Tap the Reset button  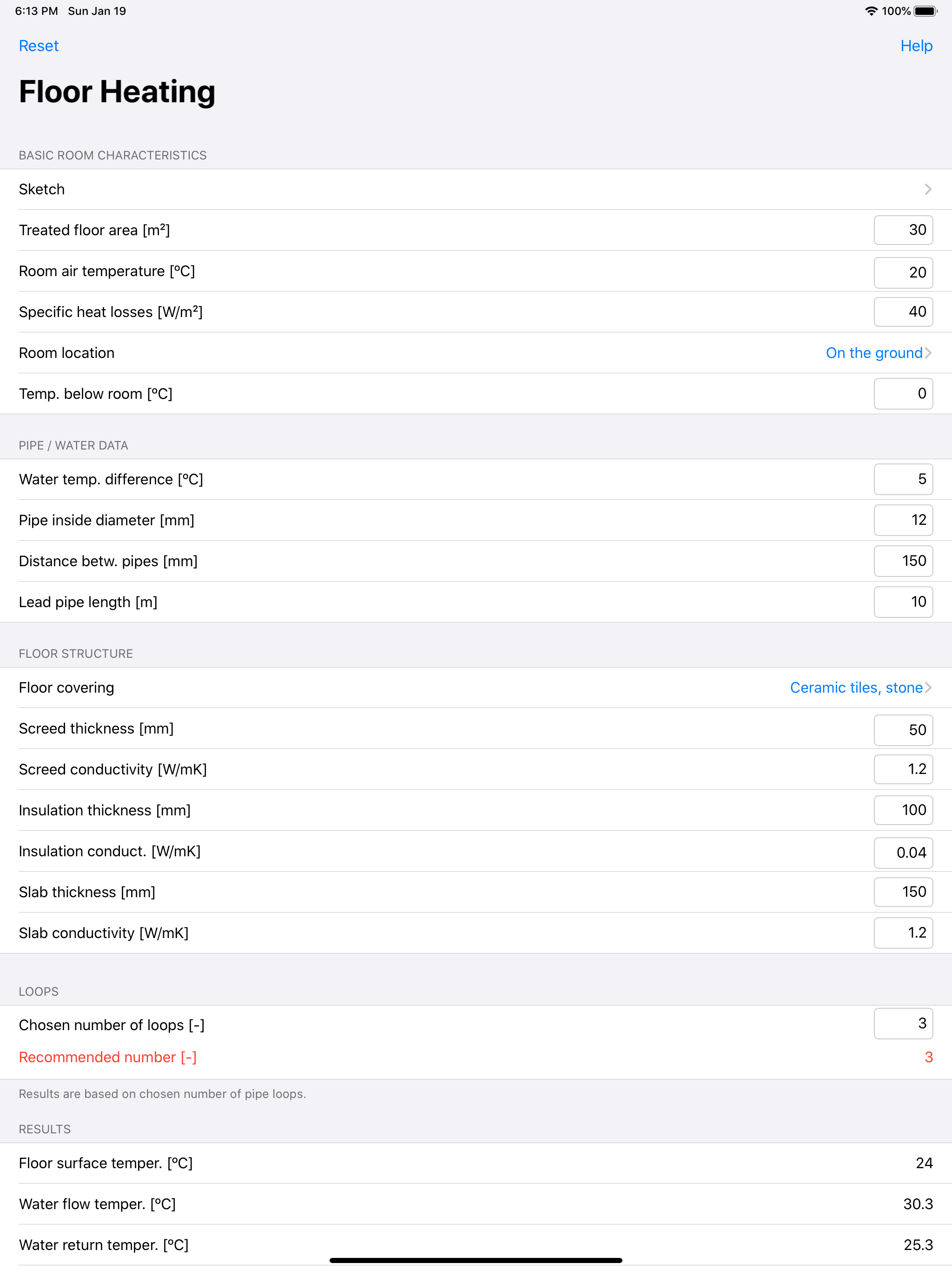39,46
